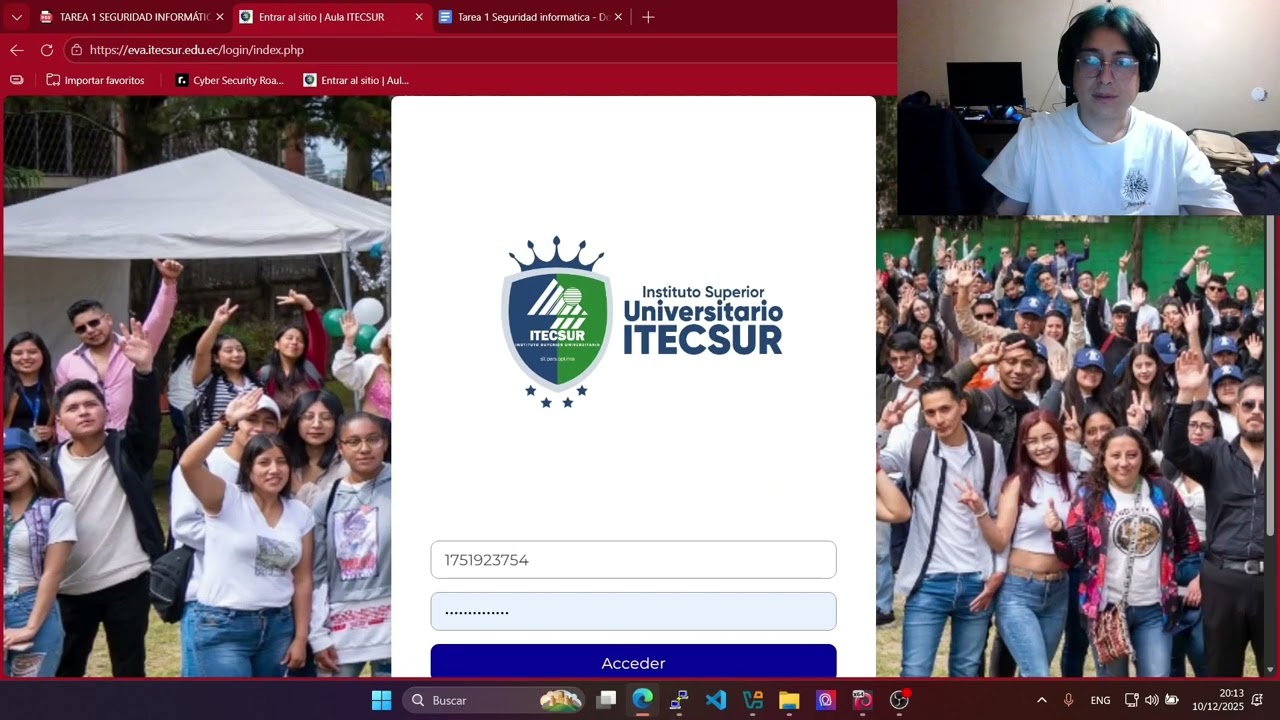
Task: Open Microsoft Edge from taskbar
Action: pyautogui.click(x=642, y=700)
